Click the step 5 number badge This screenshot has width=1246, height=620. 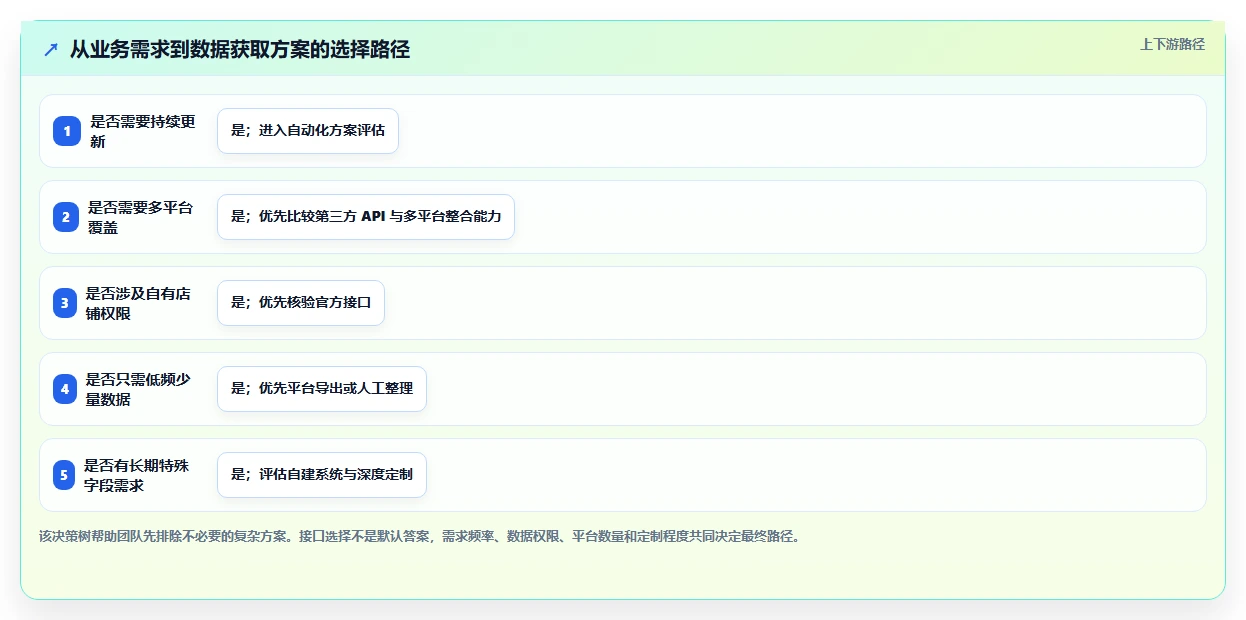66,475
